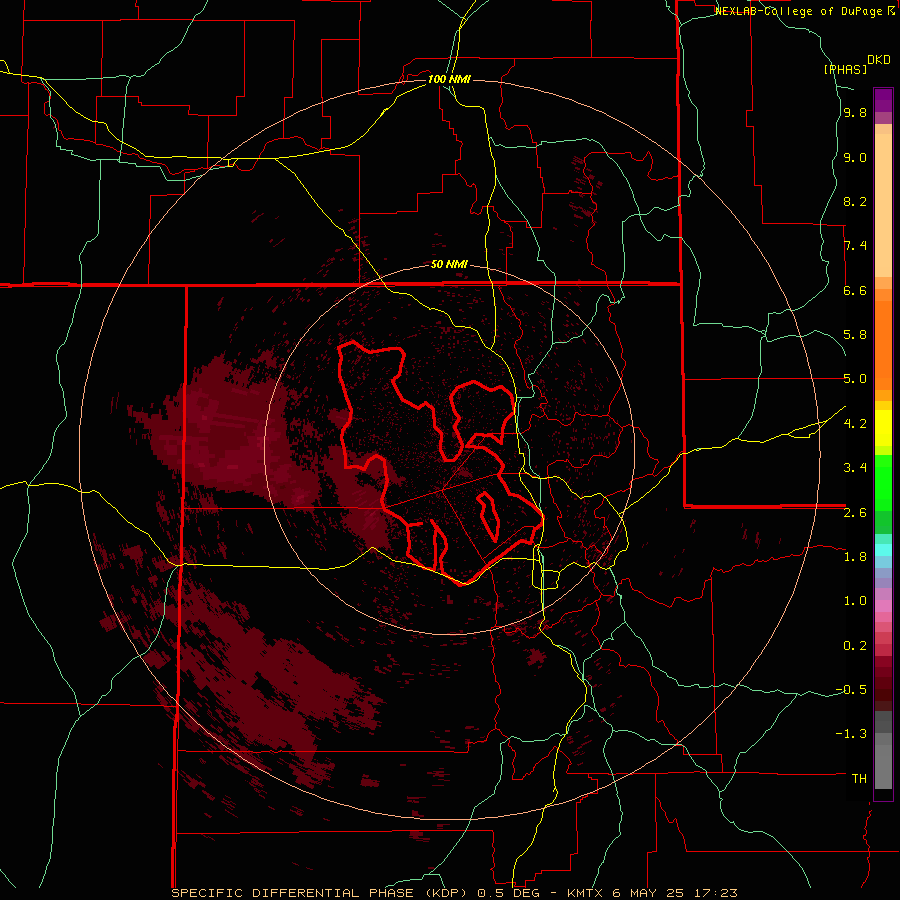Click the -0.5 legend value
The width and height of the screenshot is (900, 900).
(851, 690)
